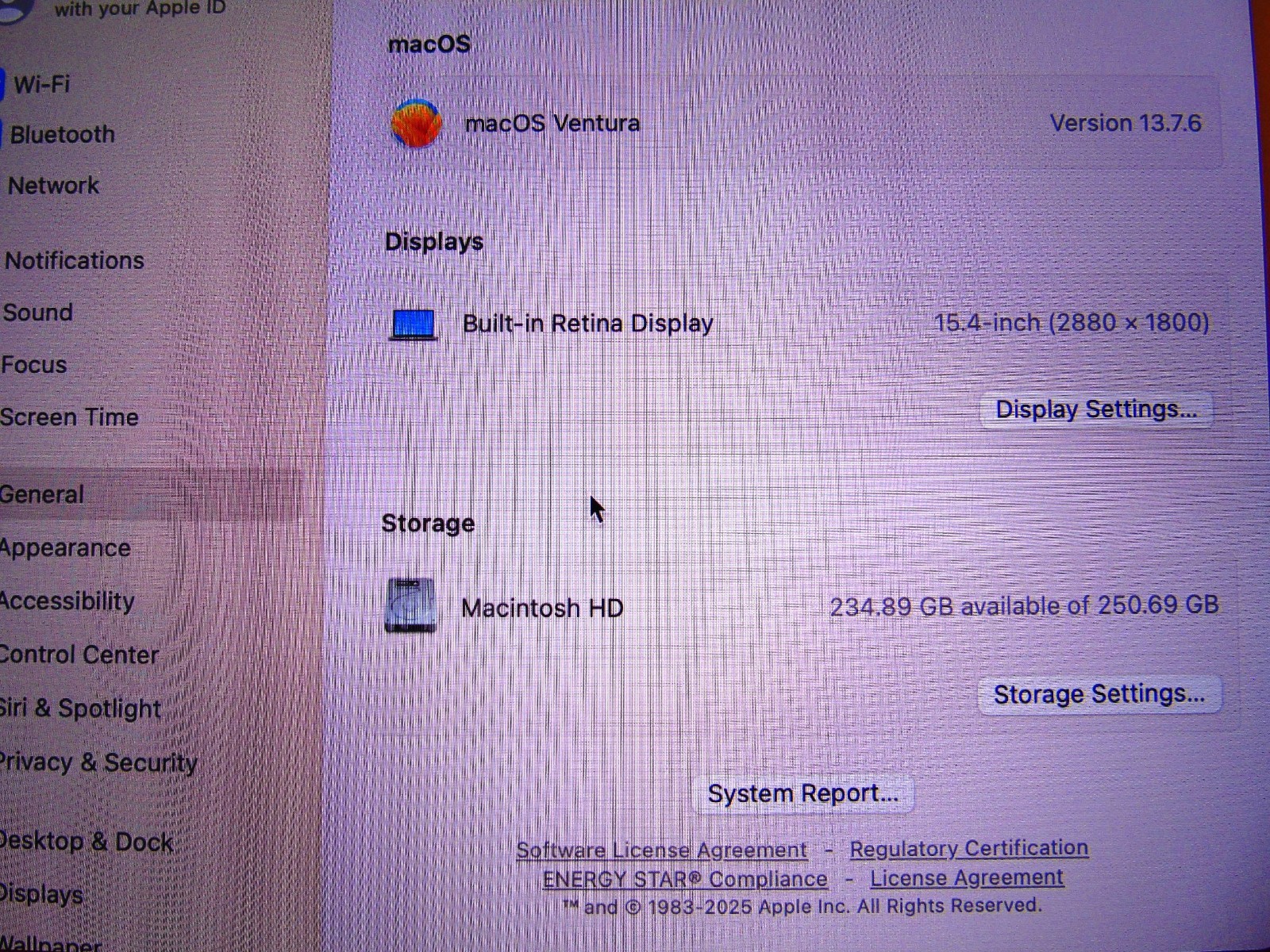Screen dimensions: 1270x952
Task: Open the Regulatory Certification link
Action: [968, 848]
